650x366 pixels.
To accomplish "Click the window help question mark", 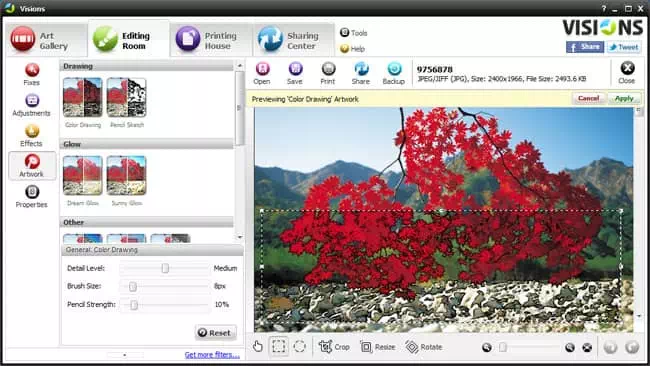I will 604,8.
